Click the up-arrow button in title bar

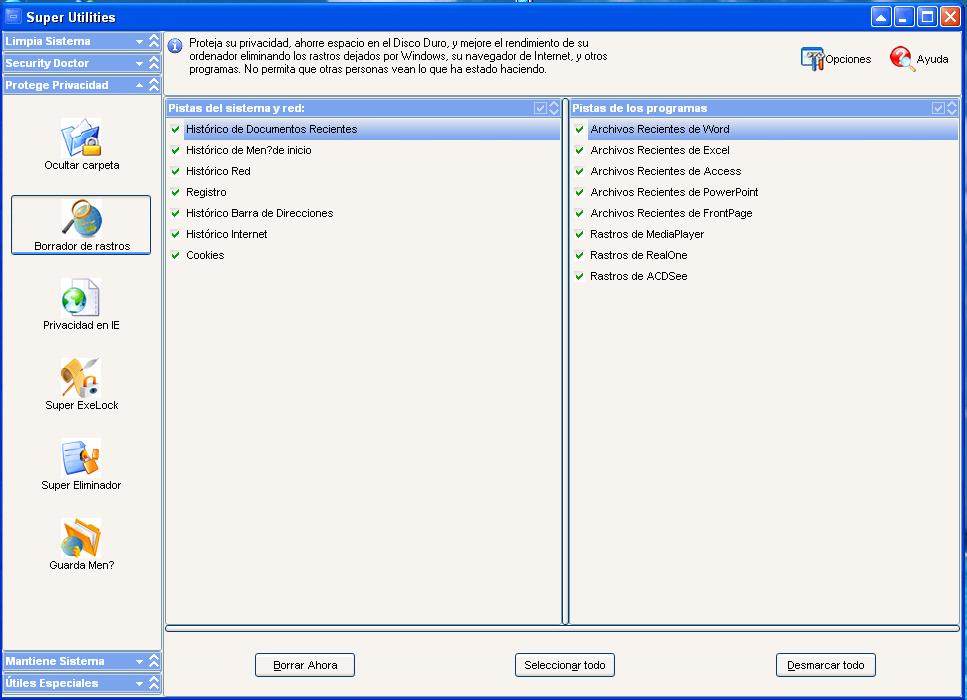(881, 17)
